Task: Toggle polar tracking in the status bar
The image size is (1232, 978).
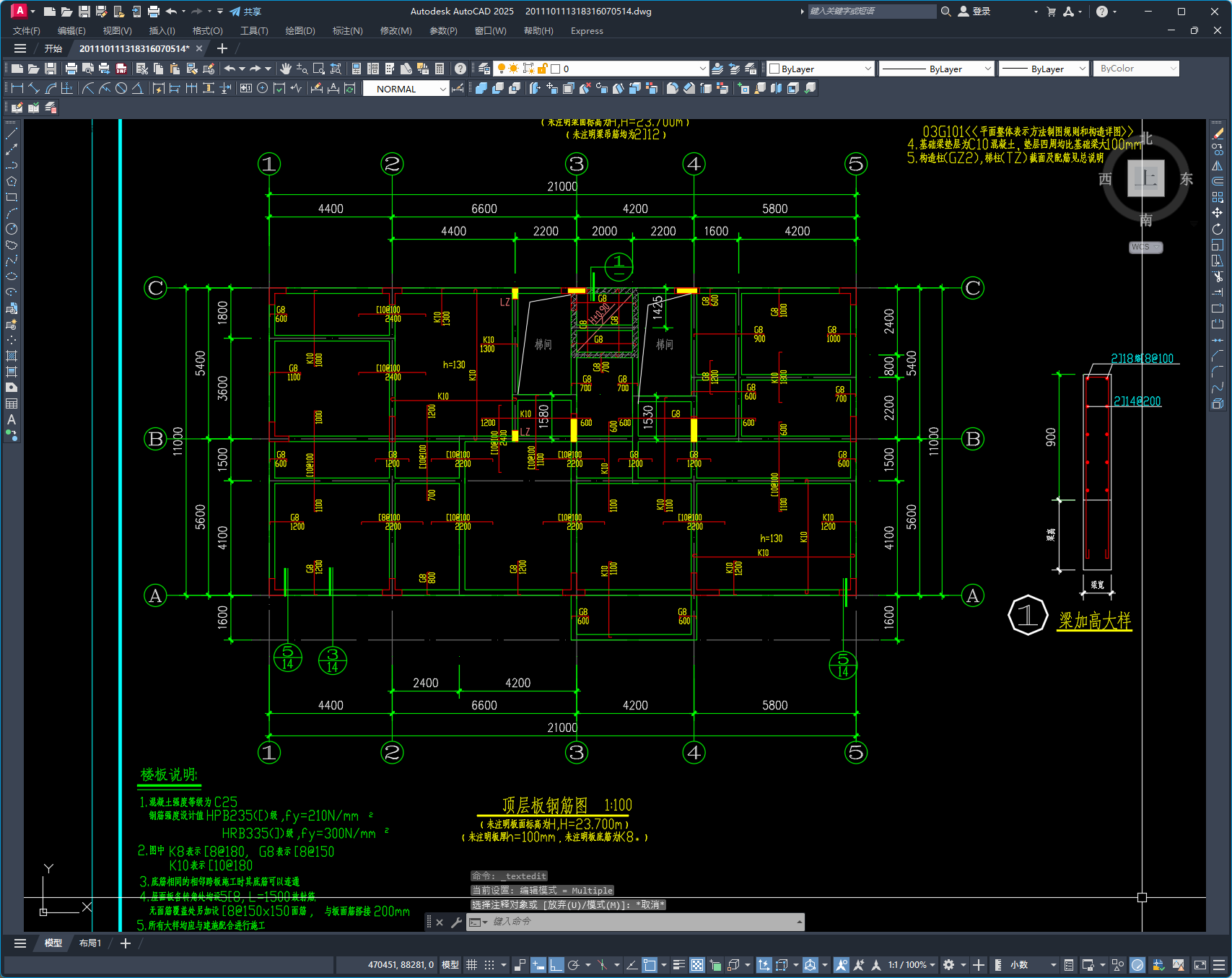Action: coord(574,965)
